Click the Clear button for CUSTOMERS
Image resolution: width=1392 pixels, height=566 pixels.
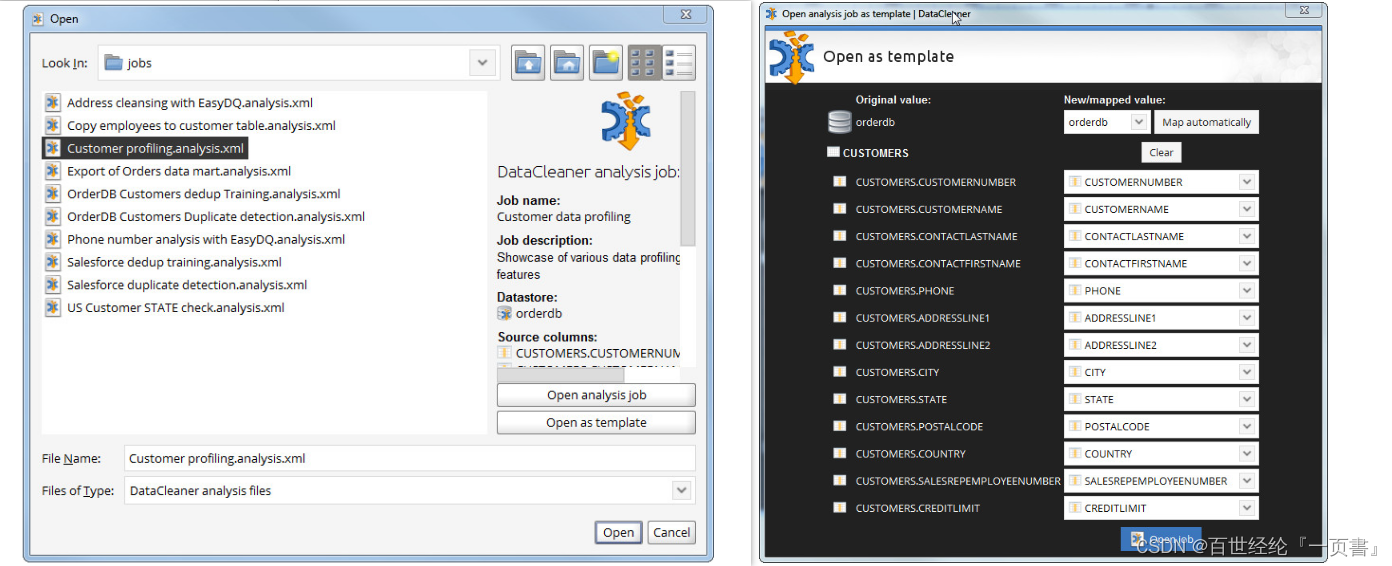1161,153
